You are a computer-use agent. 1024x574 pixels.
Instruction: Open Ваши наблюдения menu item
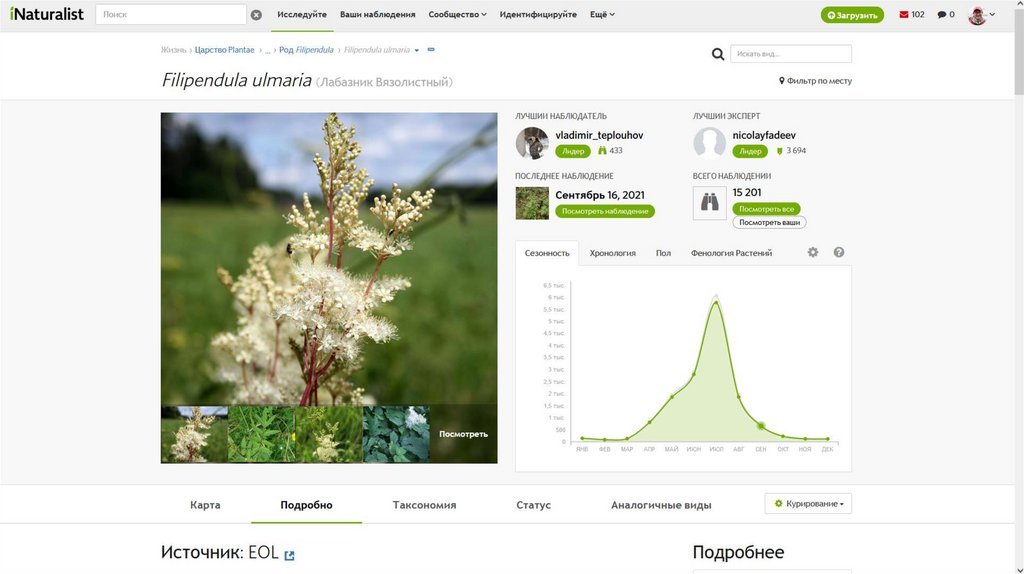click(377, 14)
